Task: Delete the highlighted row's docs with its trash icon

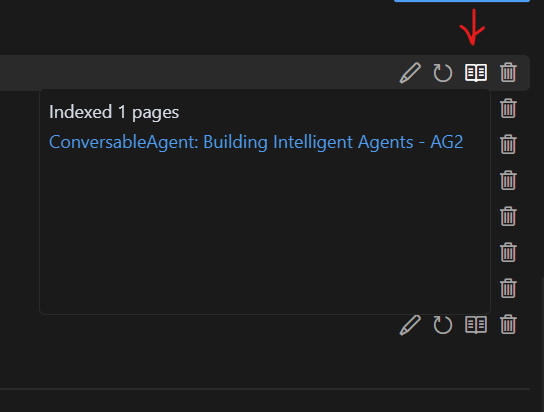Action: [508, 72]
